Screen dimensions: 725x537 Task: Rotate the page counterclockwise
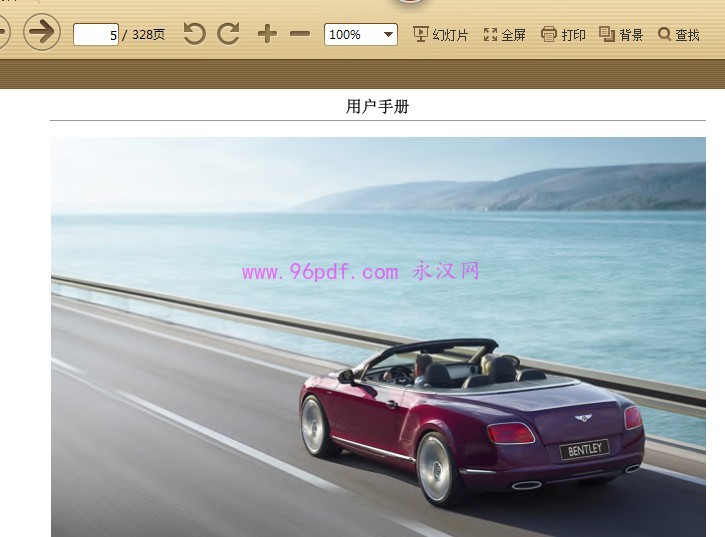click(194, 34)
